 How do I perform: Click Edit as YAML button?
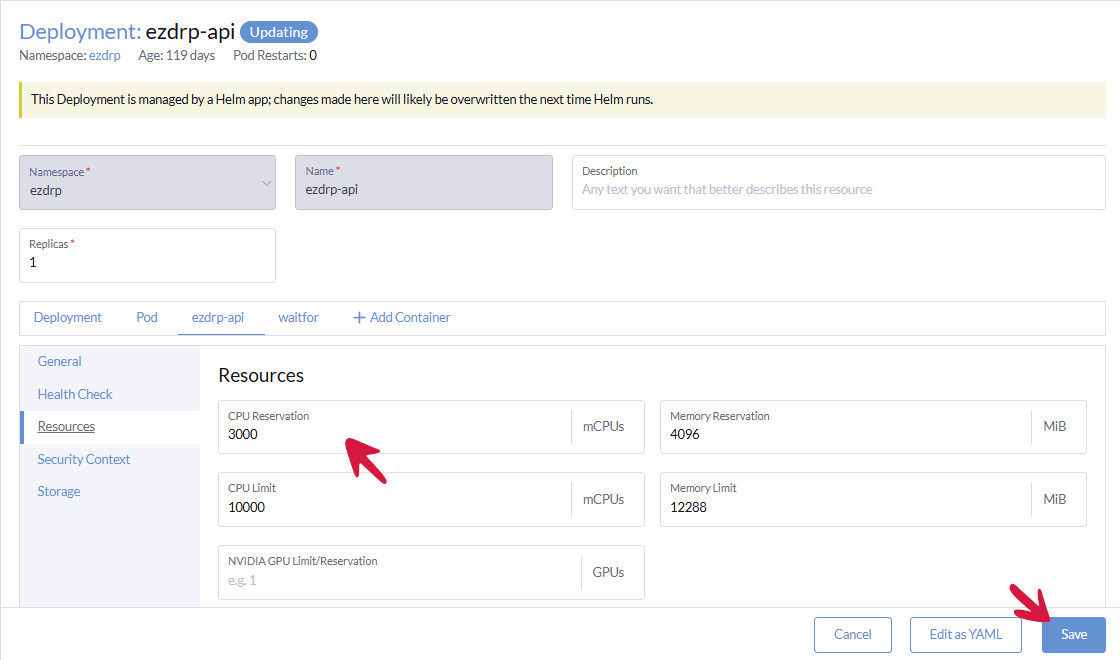click(965, 635)
